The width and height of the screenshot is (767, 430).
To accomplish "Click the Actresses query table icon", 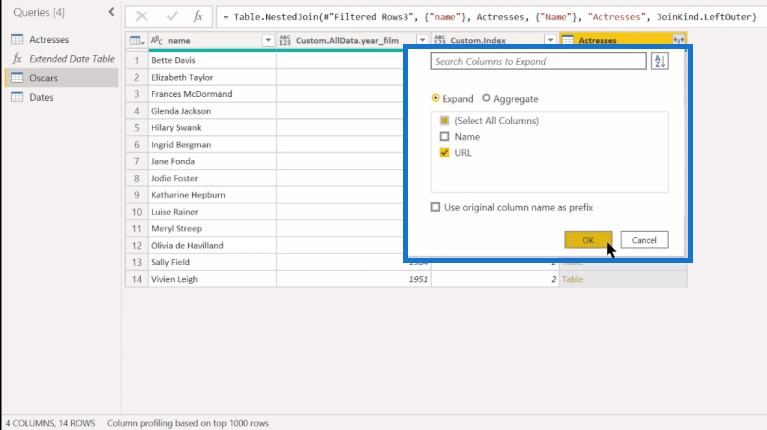I will pos(17,39).
